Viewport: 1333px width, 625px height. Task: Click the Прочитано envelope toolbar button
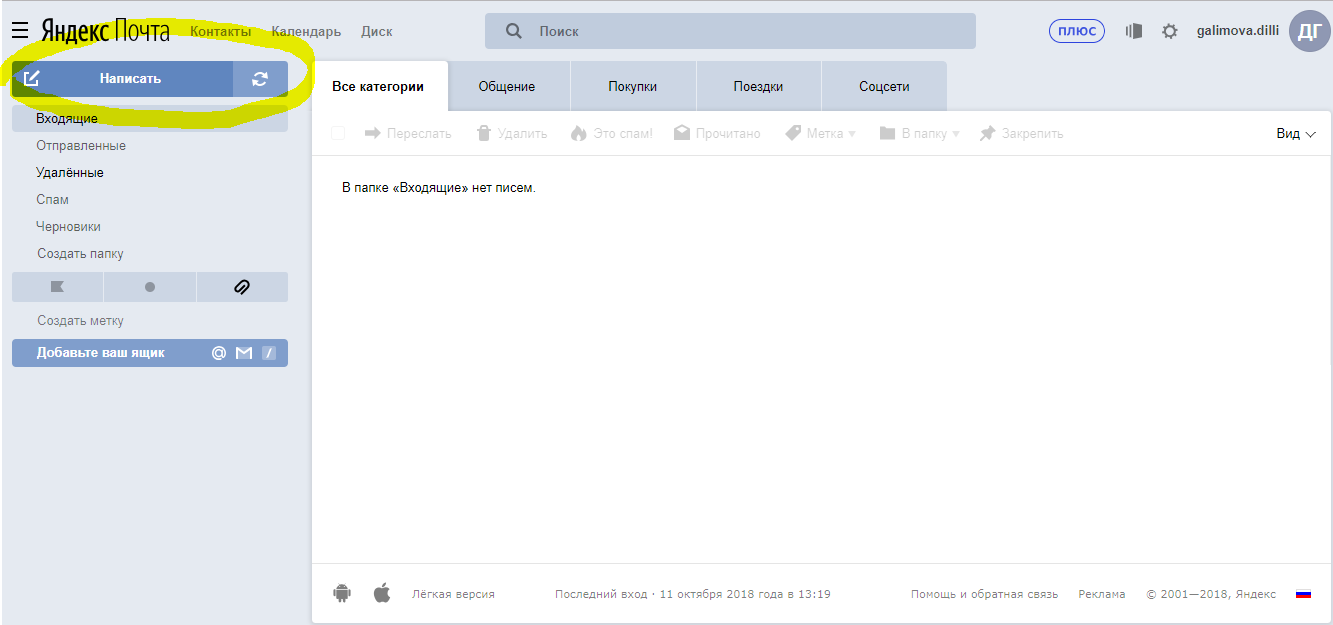click(717, 133)
